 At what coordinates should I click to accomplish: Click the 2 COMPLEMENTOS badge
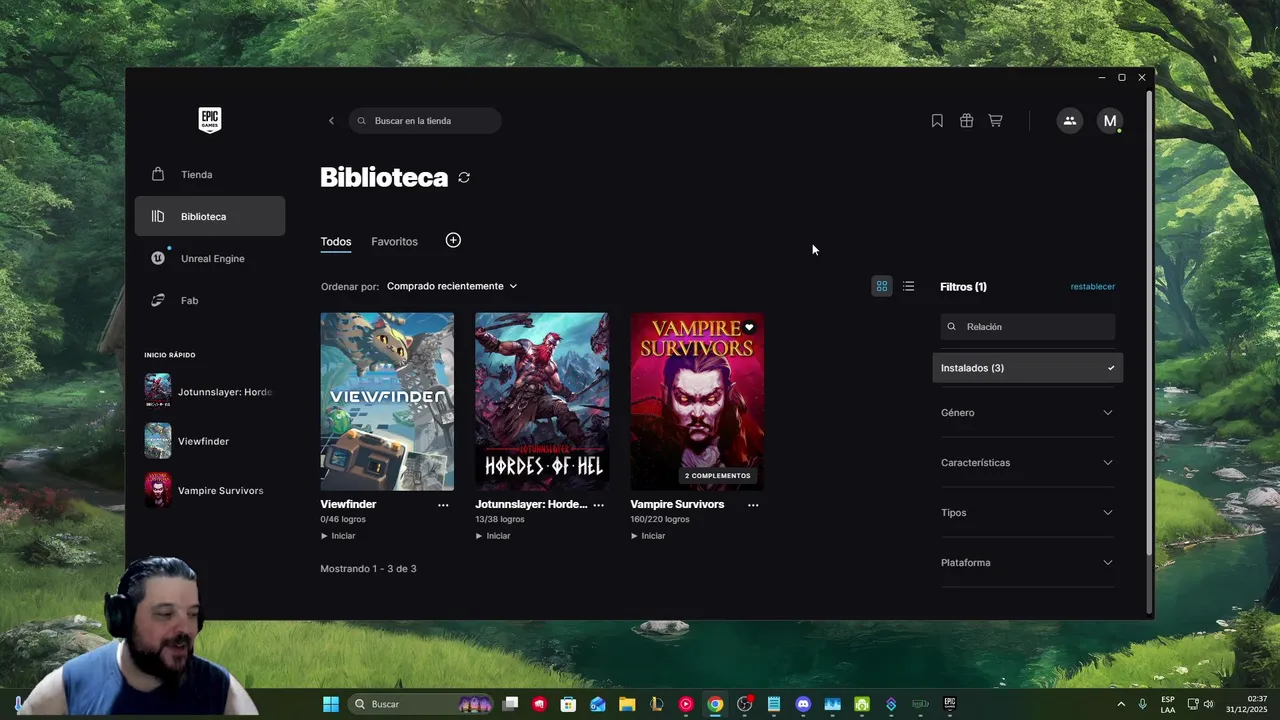pos(718,476)
